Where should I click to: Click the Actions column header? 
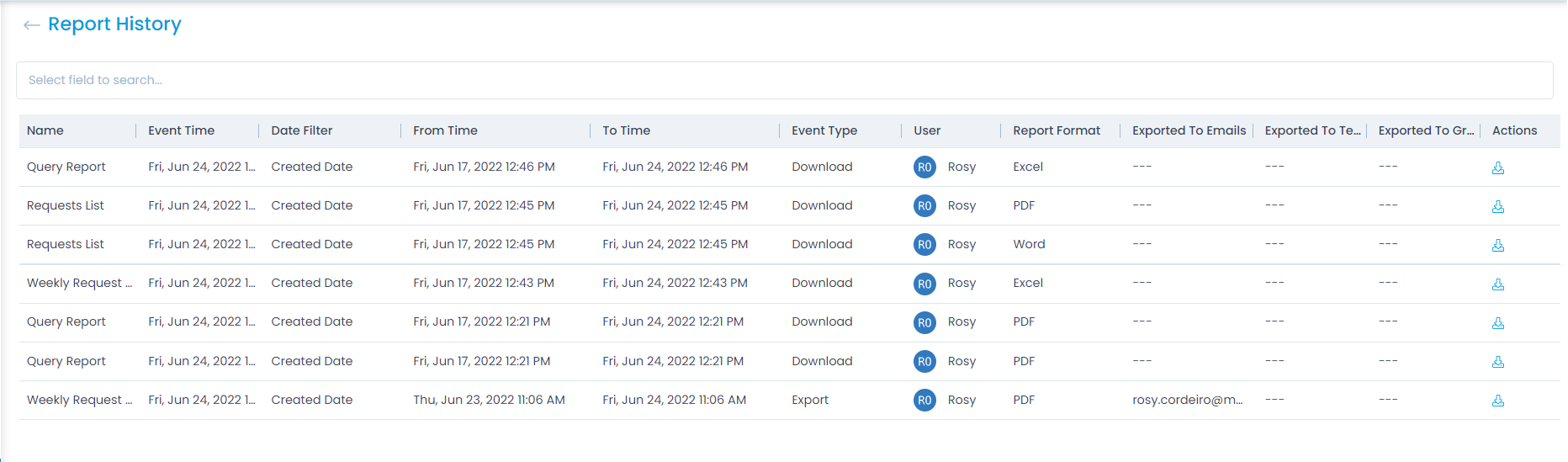click(x=1514, y=130)
